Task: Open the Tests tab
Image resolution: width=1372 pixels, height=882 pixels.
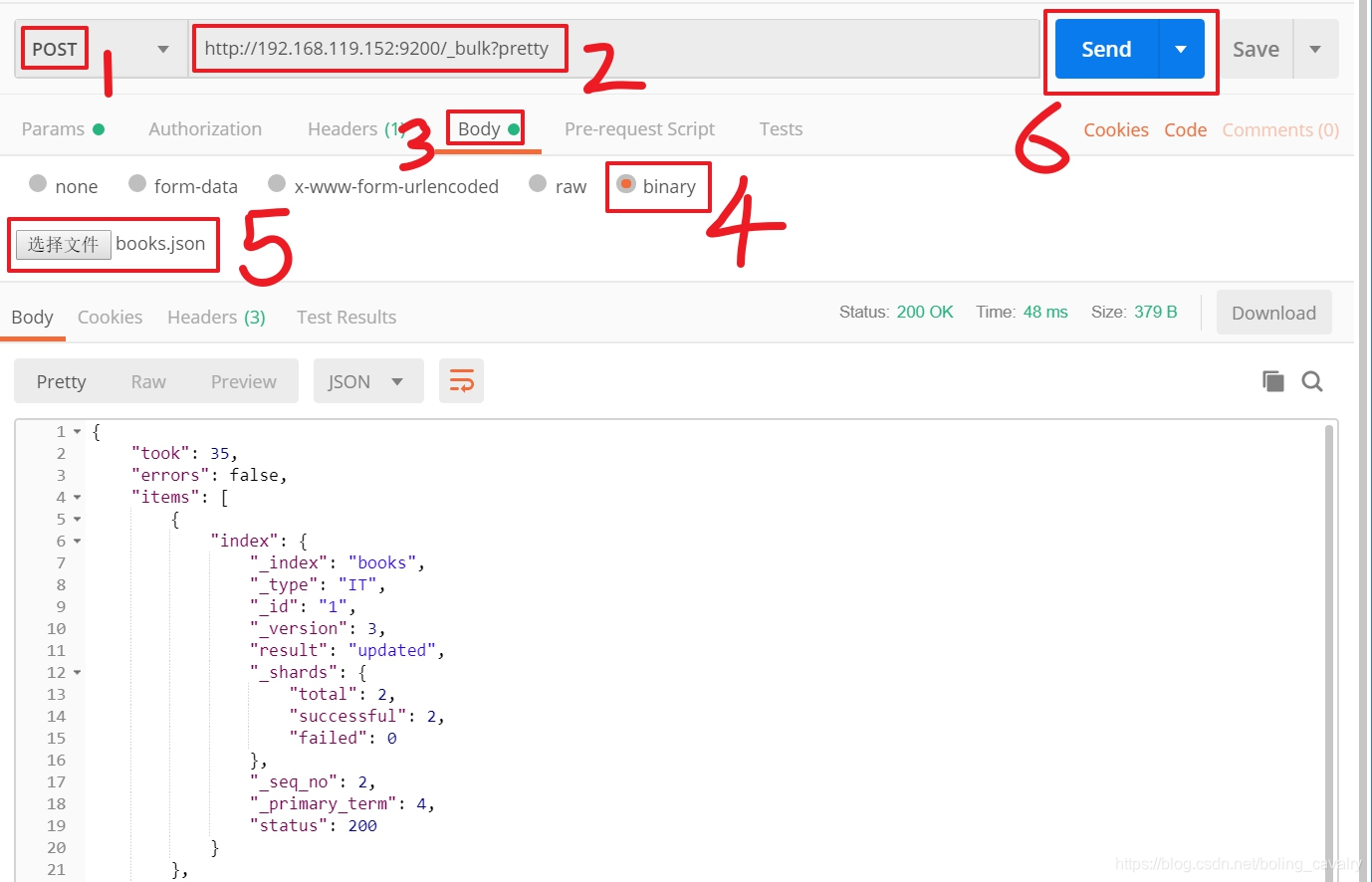Action: click(x=781, y=128)
